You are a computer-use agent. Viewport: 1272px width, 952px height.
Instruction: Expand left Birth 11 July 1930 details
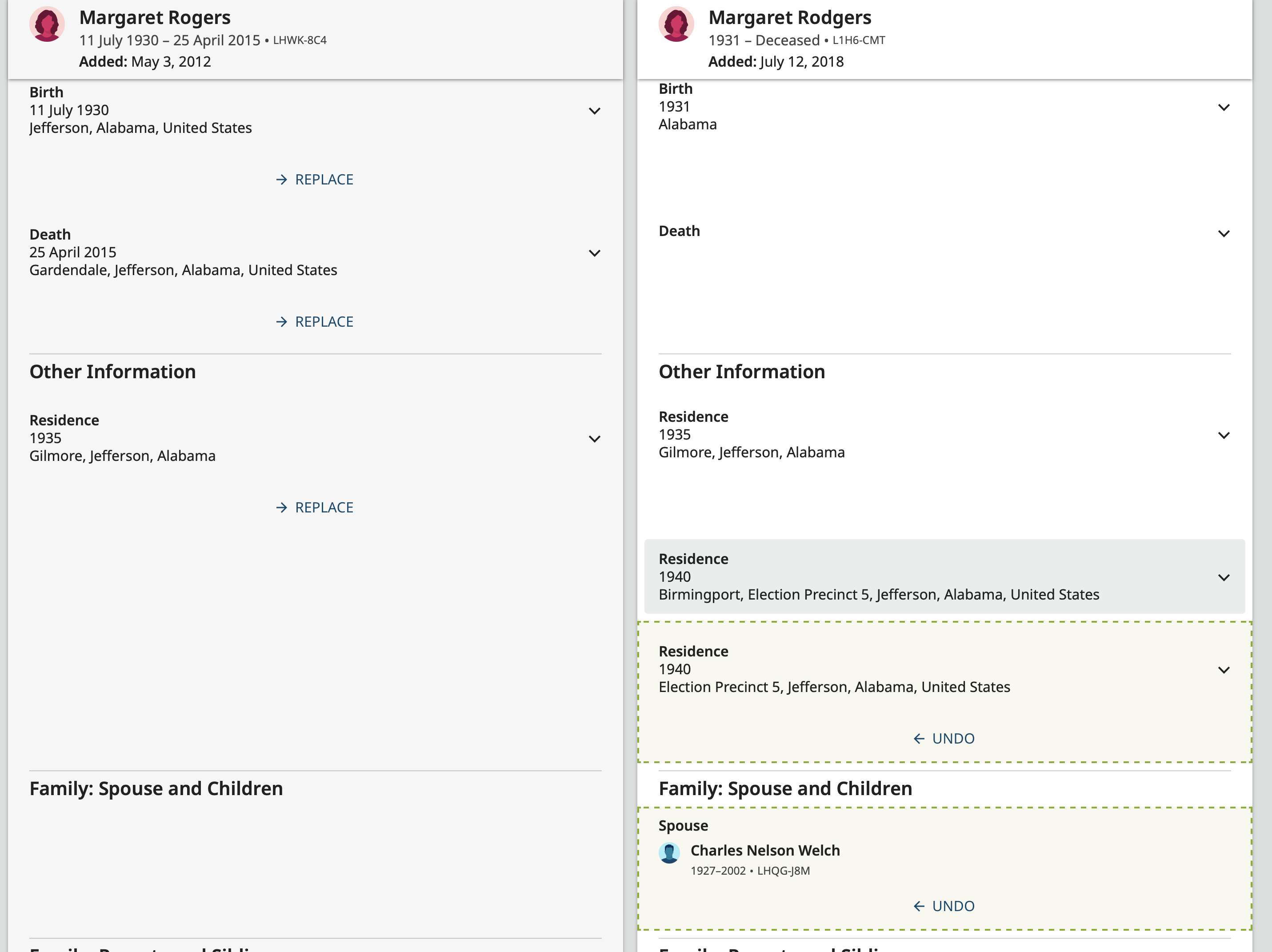point(594,111)
